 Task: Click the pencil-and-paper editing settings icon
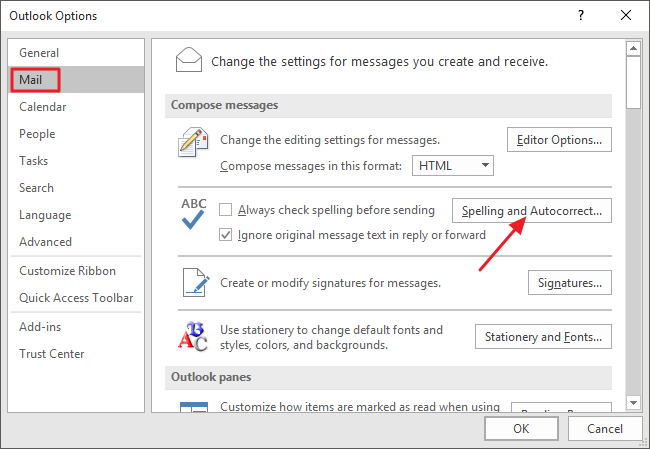click(x=193, y=142)
